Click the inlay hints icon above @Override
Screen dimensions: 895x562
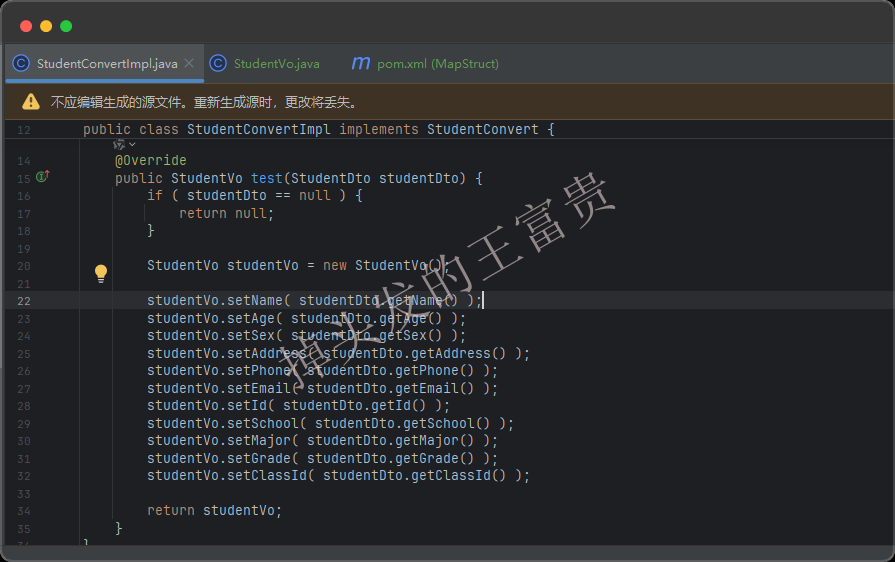[119, 144]
